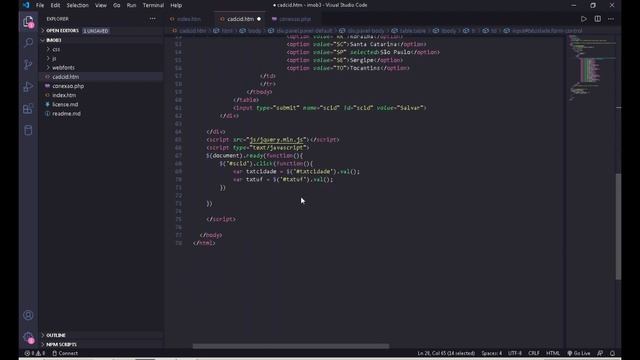This screenshot has width=640, height=360.
Task: Open the Terminal menu
Action: (153, 5)
